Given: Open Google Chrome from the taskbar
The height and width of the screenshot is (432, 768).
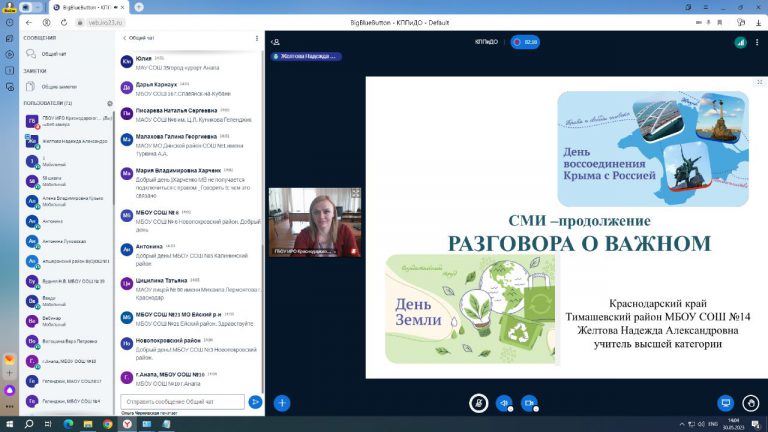Looking at the screenshot, I should tap(108, 424).
